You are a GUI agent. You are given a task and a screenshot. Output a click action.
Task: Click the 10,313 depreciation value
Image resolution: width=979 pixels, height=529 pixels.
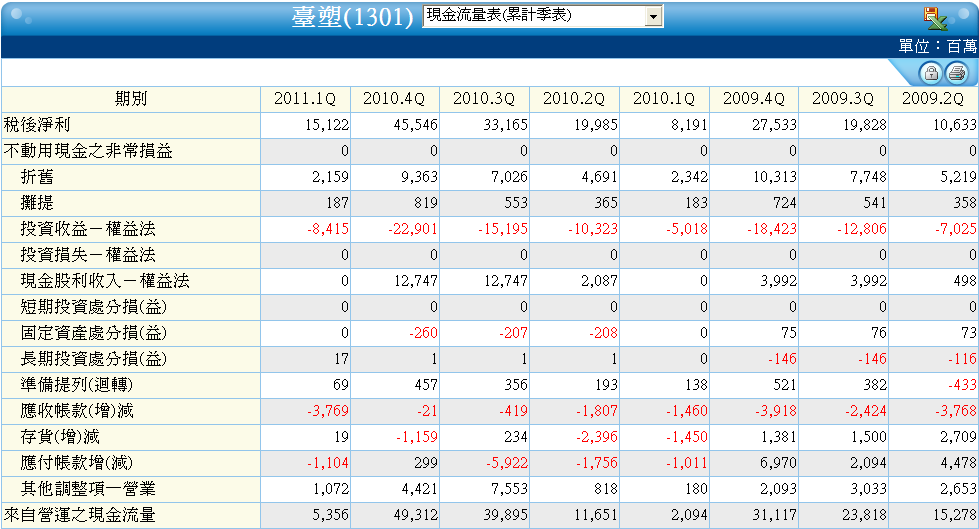775,177
